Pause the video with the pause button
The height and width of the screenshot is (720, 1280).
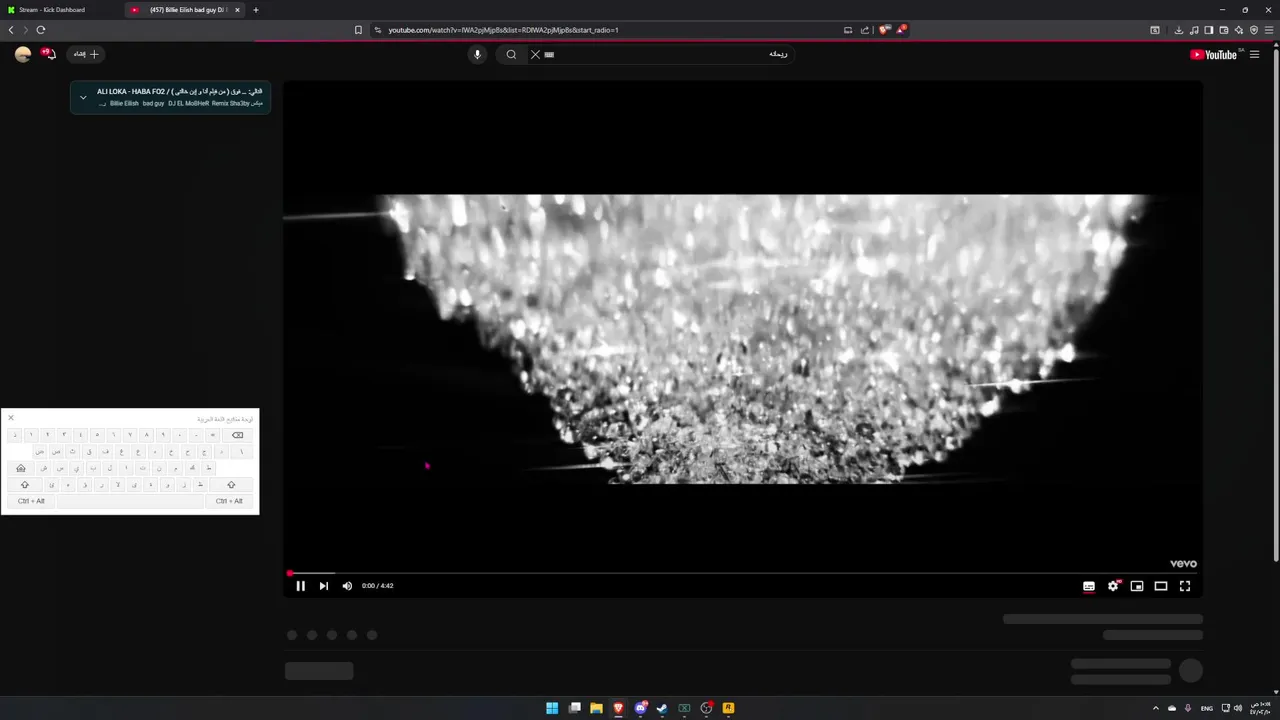click(x=300, y=586)
